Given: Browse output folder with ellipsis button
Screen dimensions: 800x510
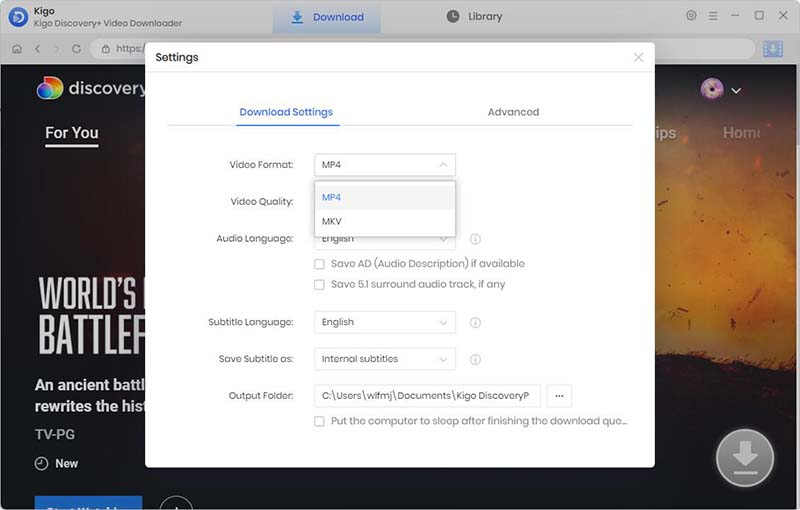Looking at the screenshot, I should pos(559,396).
